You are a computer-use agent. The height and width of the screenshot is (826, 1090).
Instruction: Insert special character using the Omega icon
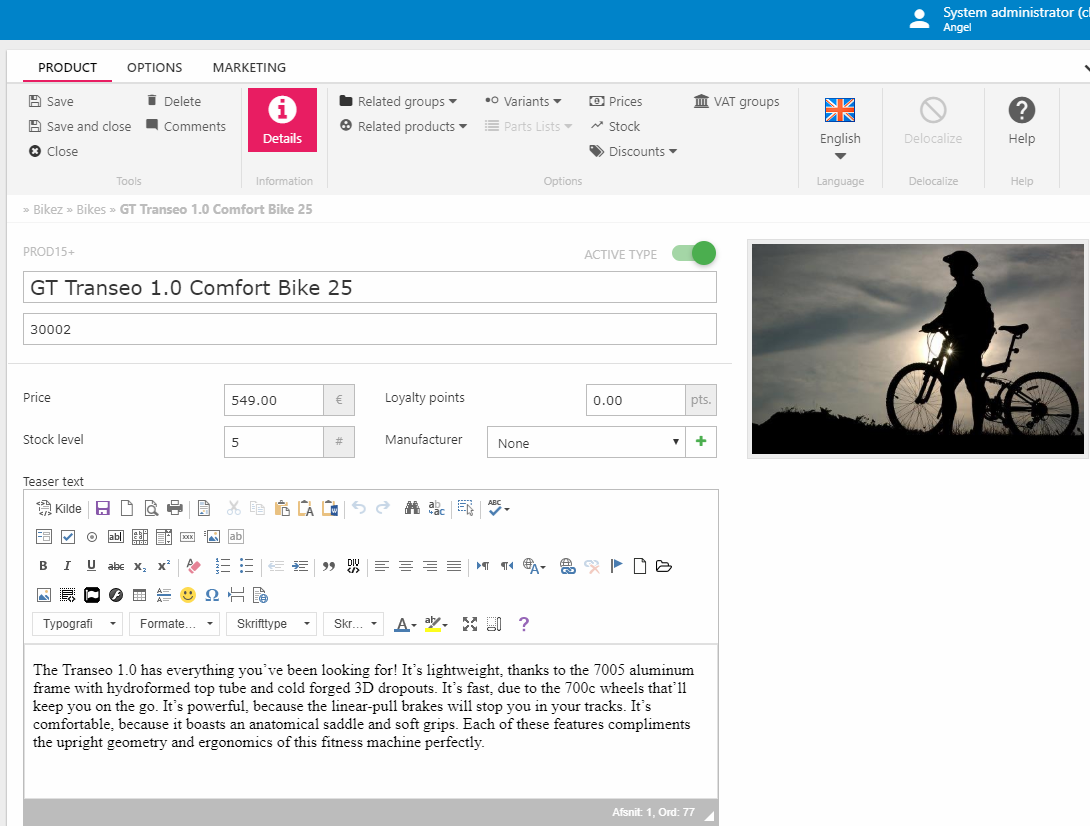tap(211, 595)
